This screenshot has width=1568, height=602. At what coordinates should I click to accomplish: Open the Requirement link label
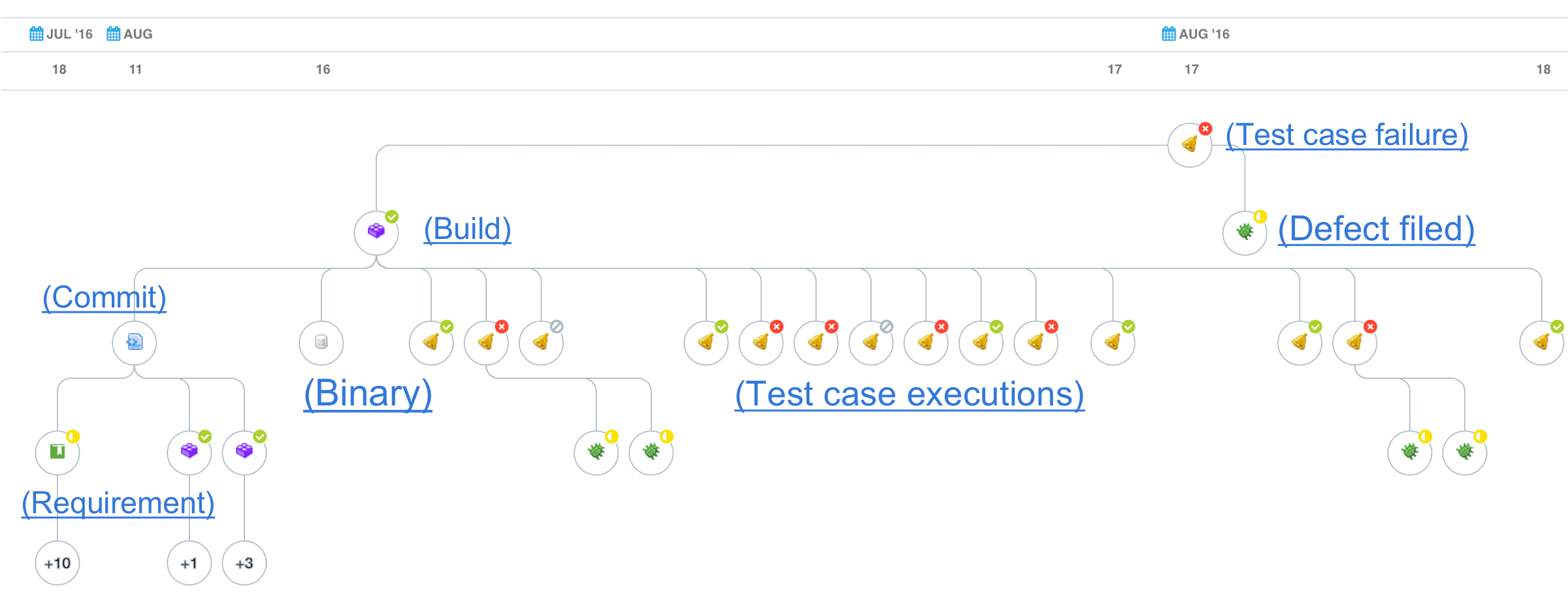coord(118,503)
